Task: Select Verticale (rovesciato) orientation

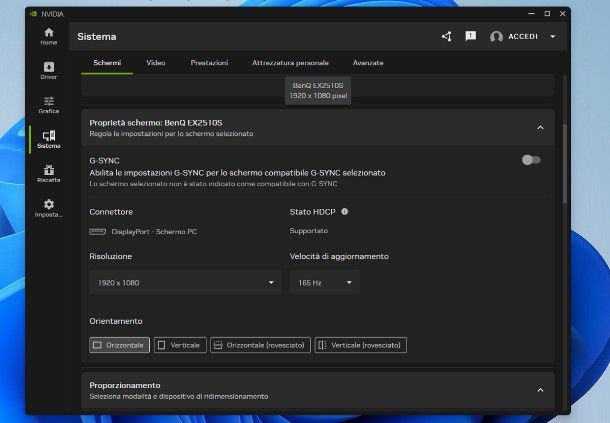Action: point(361,345)
